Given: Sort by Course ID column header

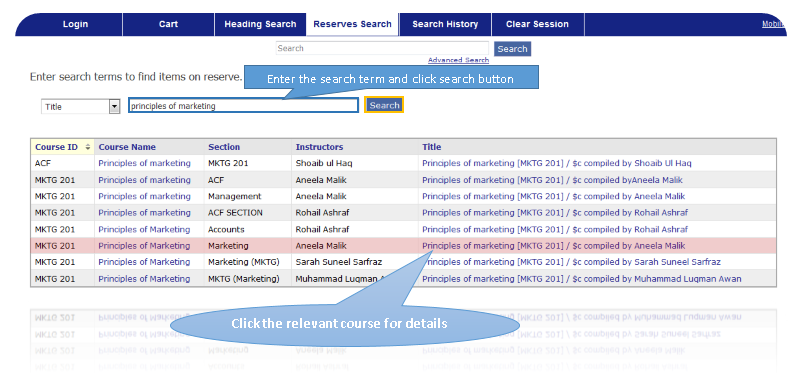Looking at the screenshot, I should tap(62, 147).
